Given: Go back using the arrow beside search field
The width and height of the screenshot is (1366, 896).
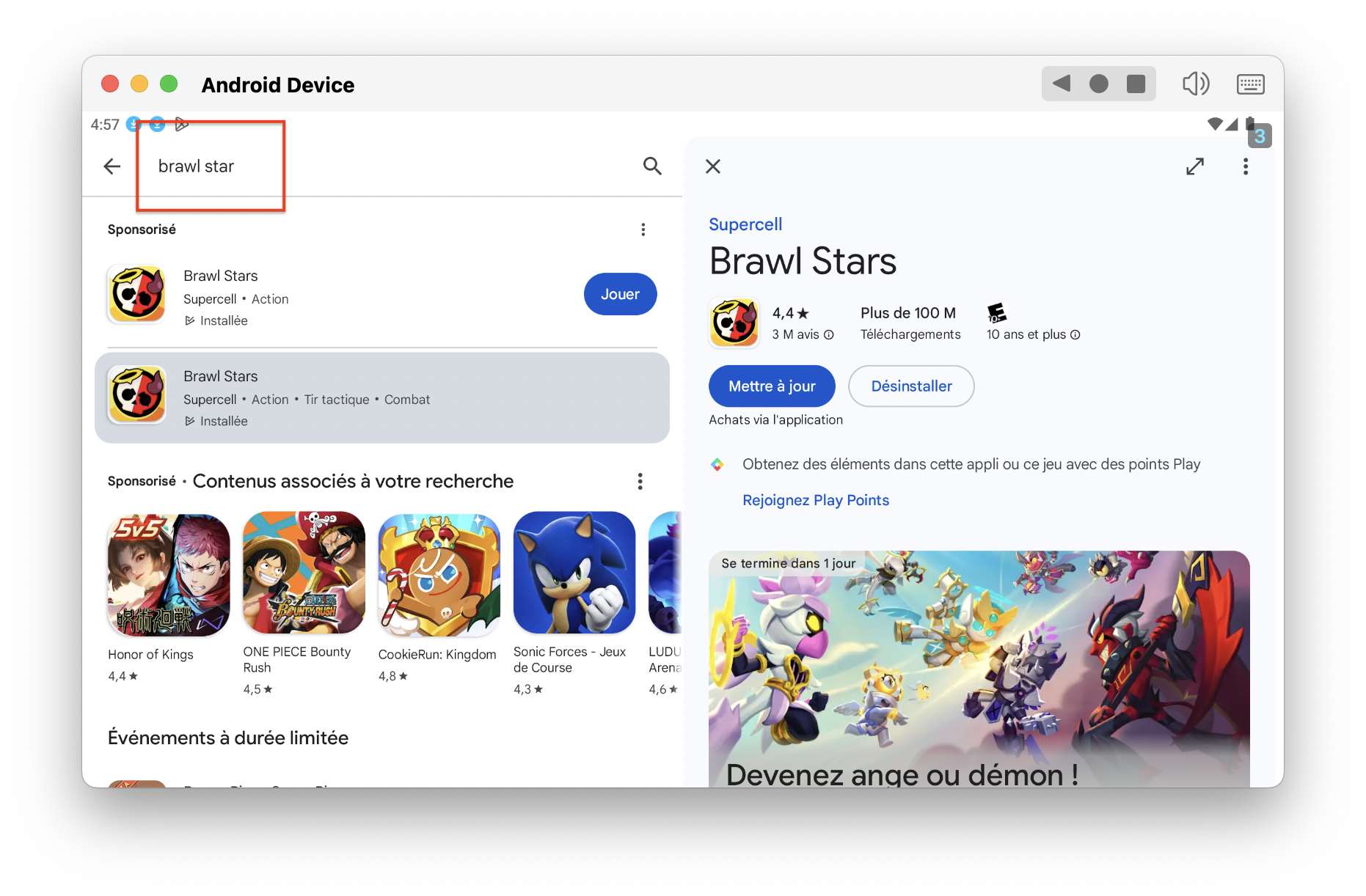Looking at the screenshot, I should 112,166.
